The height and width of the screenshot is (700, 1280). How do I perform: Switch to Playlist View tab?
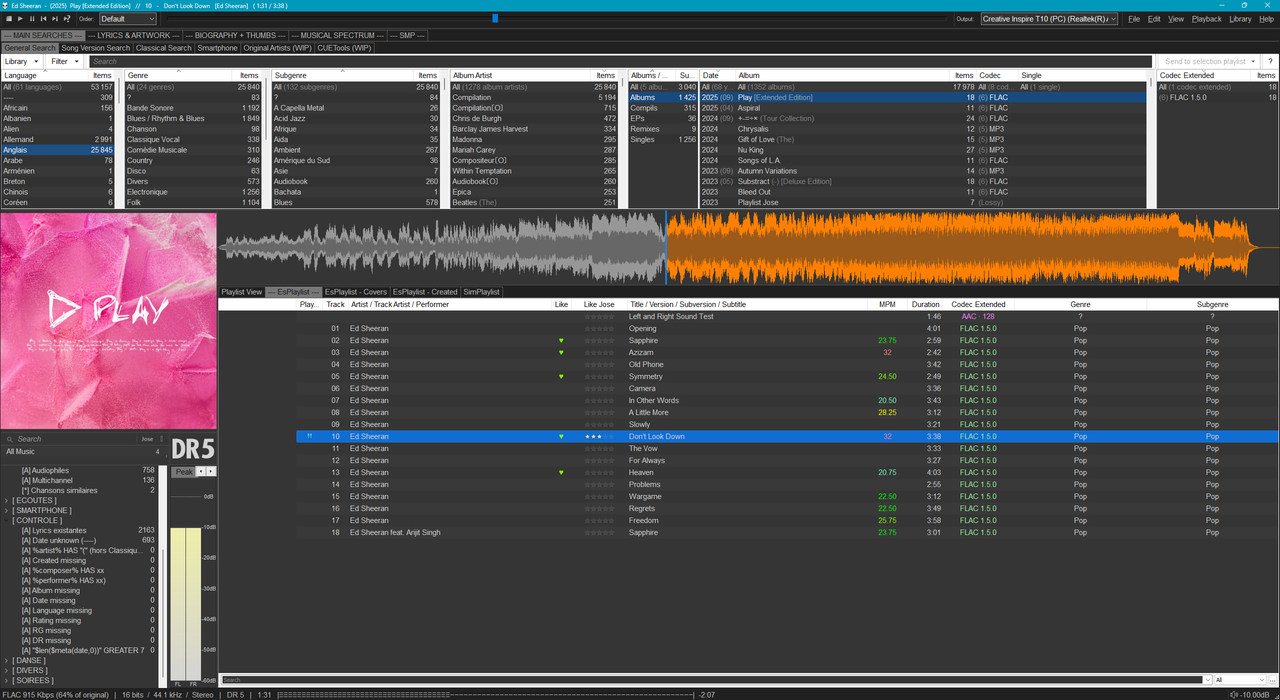[x=241, y=292]
